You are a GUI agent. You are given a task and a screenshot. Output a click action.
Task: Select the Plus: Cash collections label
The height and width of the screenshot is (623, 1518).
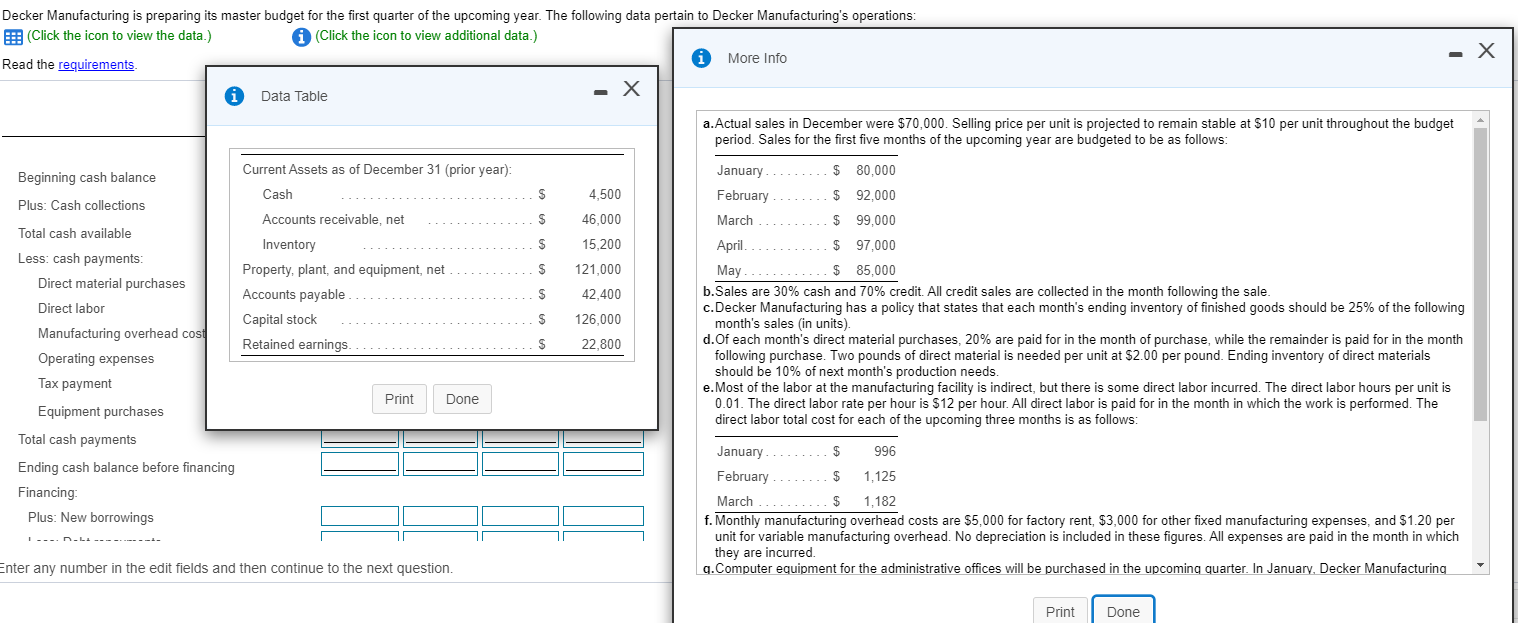click(81, 206)
